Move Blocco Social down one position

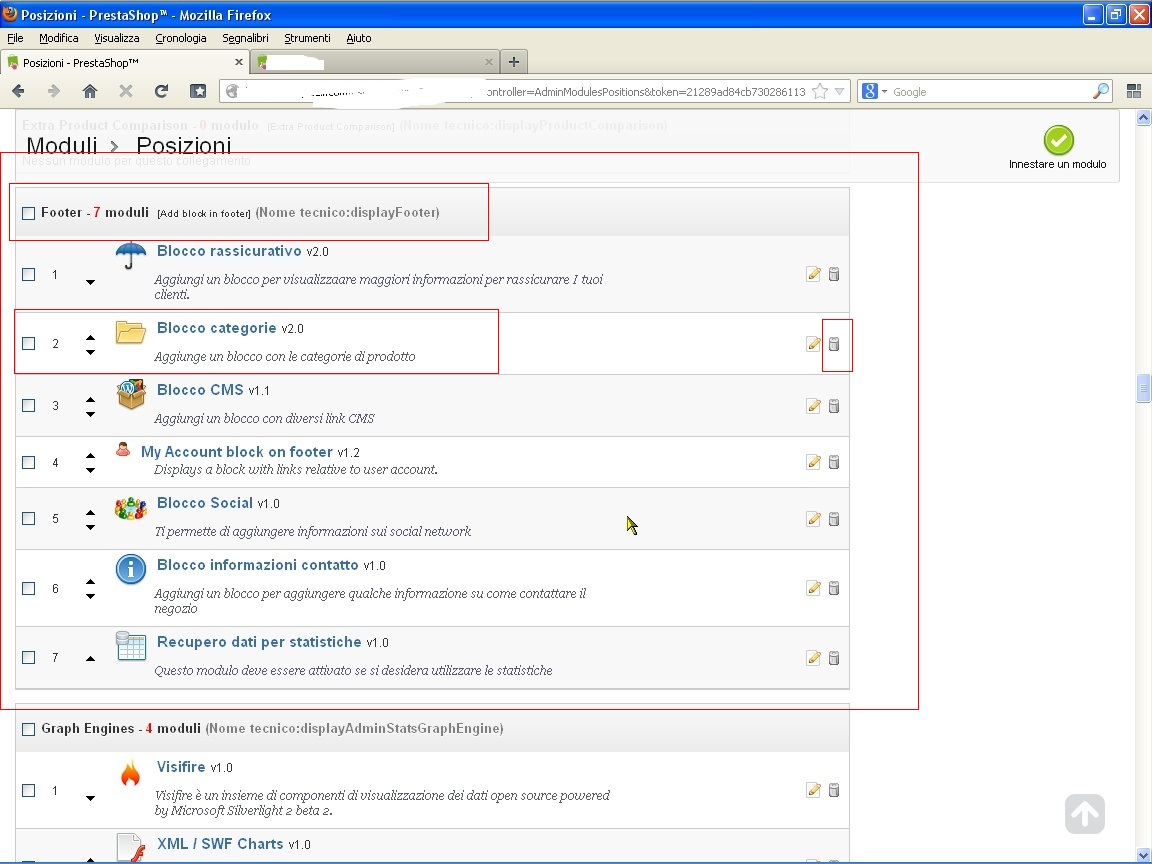[x=90, y=527]
